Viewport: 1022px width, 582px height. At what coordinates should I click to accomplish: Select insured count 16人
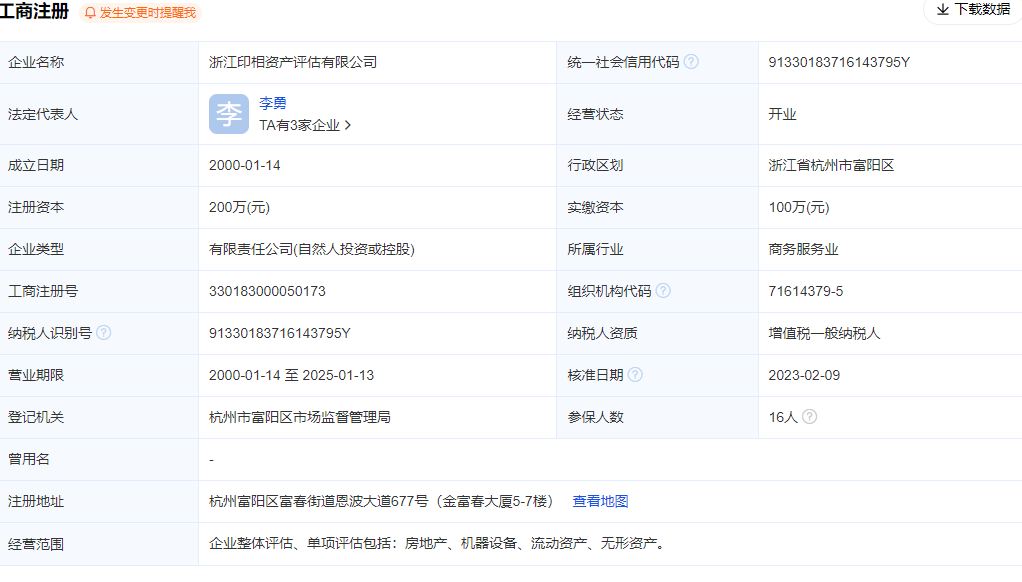(x=783, y=417)
